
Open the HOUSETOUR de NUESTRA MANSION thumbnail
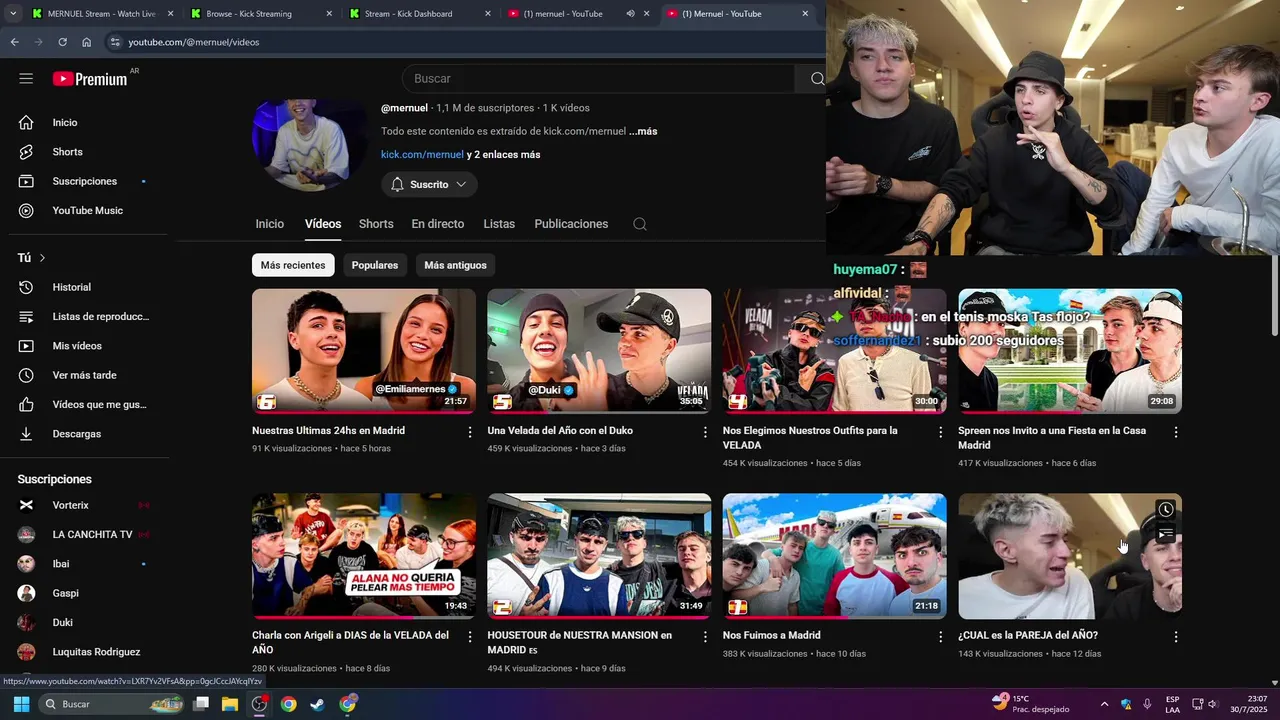pos(599,555)
